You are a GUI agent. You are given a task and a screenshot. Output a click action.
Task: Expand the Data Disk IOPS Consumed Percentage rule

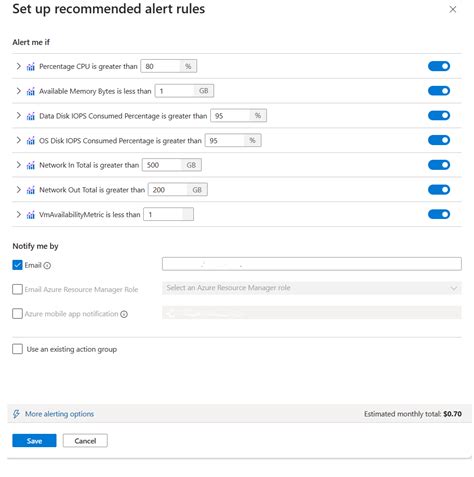19,116
